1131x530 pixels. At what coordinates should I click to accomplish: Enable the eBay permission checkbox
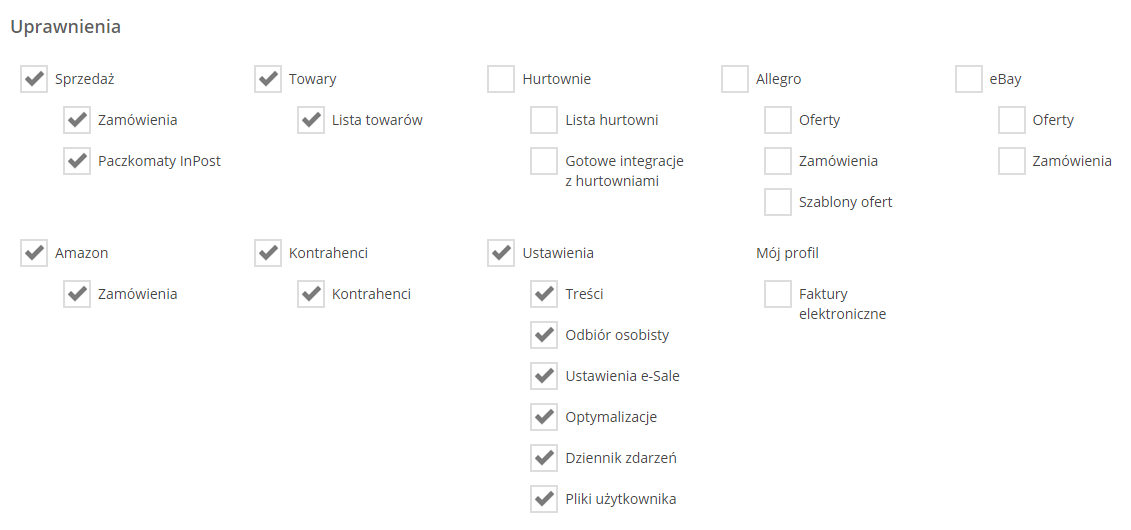click(969, 79)
